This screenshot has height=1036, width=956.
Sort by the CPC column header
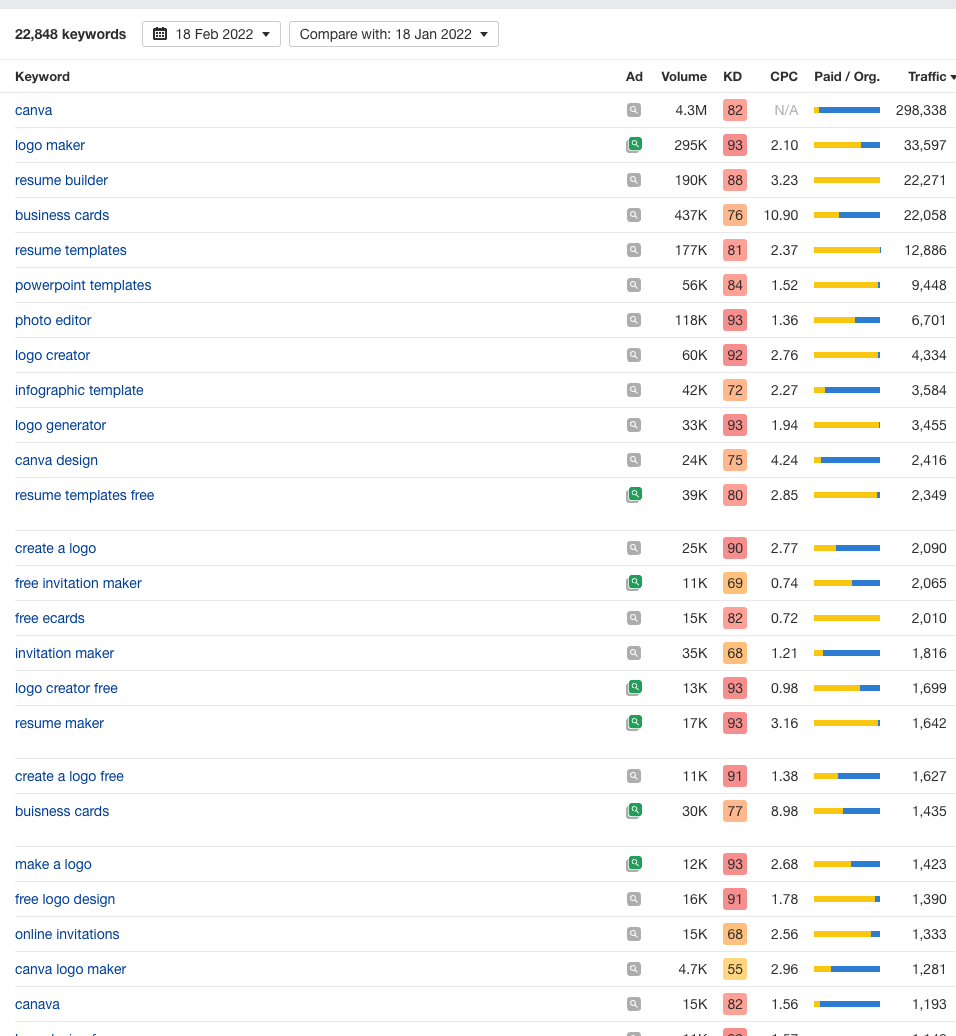(784, 77)
